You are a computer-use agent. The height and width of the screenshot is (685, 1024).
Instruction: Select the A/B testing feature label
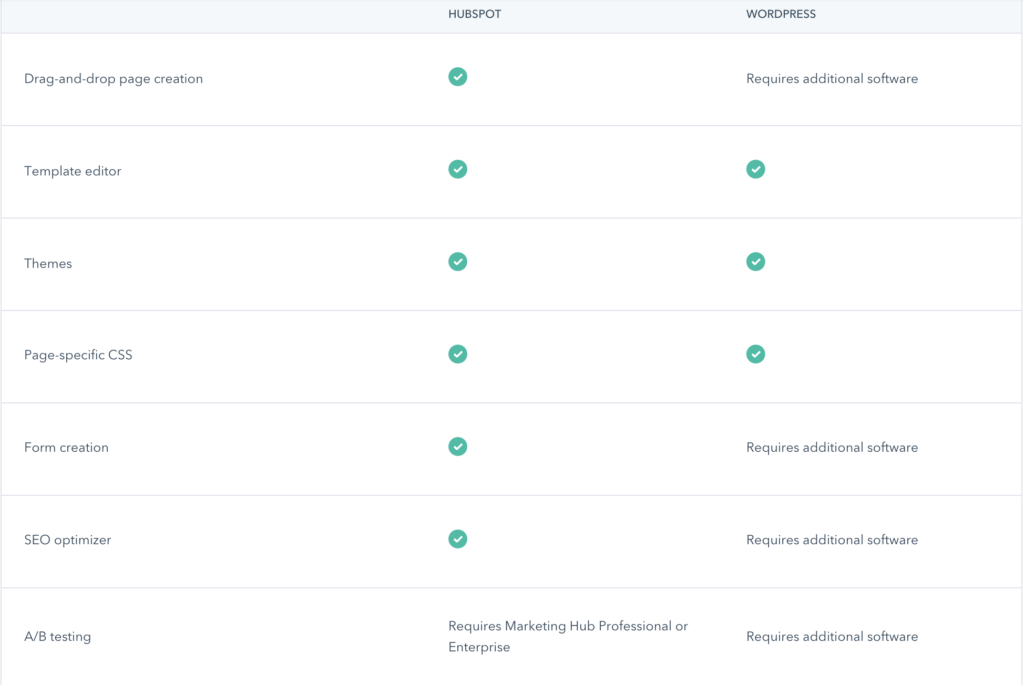click(x=56, y=636)
